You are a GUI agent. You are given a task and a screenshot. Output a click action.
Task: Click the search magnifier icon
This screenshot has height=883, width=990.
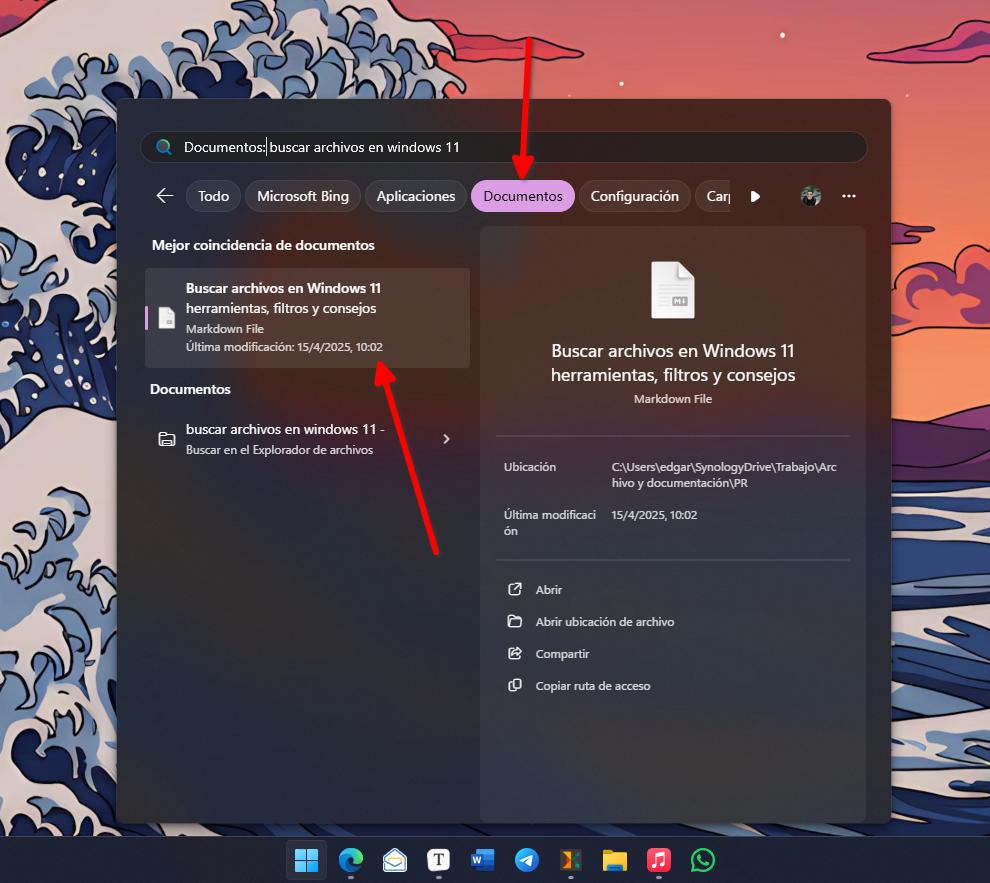pos(164,147)
